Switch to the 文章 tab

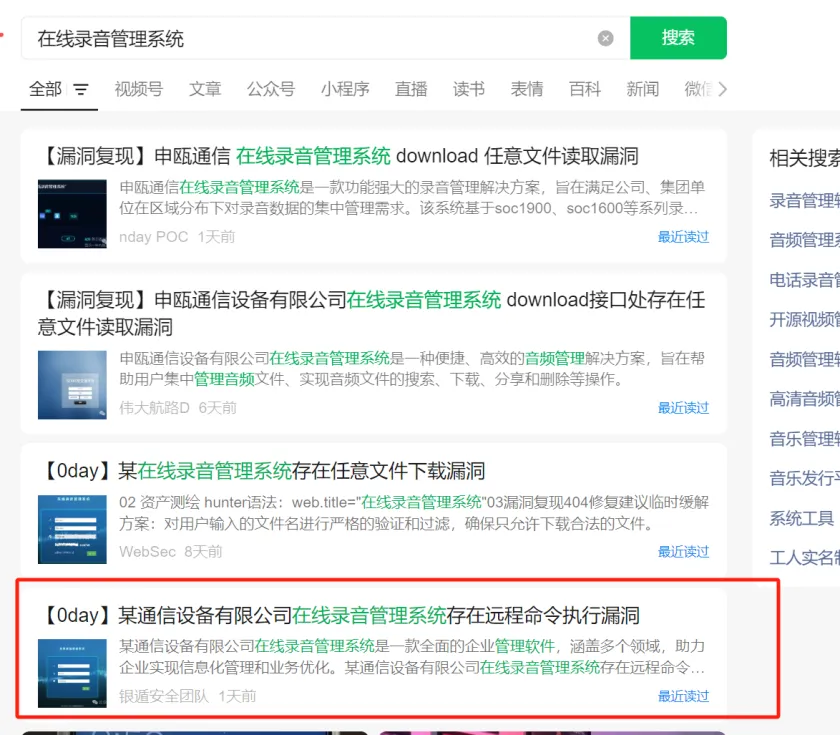tap(205, 89)
